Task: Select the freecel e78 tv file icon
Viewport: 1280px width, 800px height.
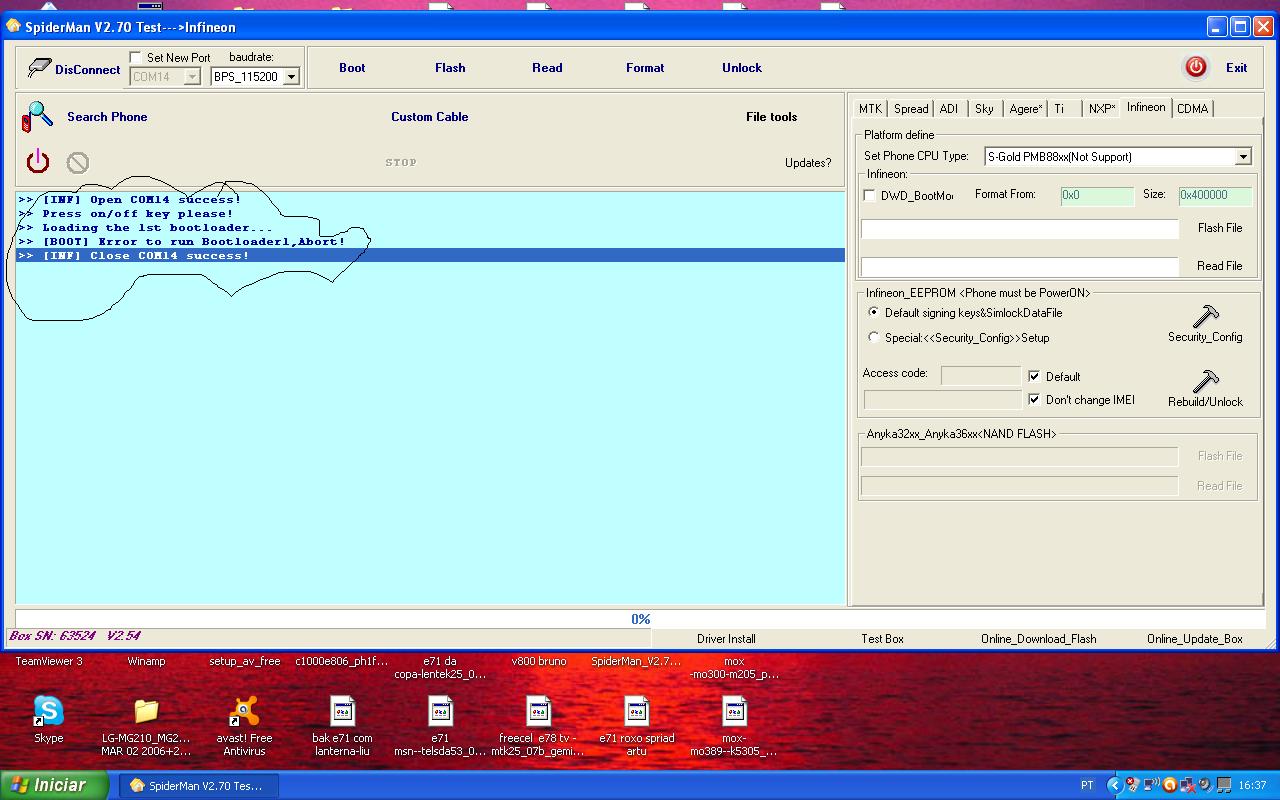Action: coord(538,711)
